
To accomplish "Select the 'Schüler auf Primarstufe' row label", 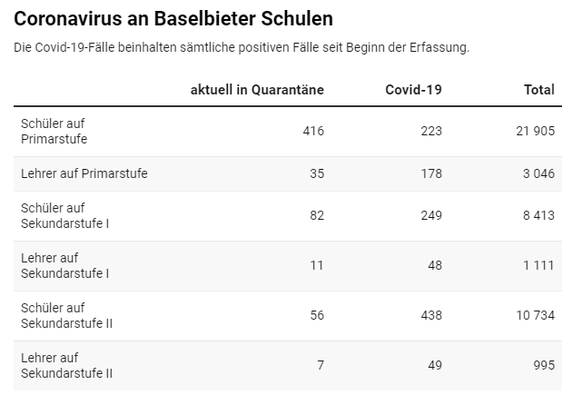I will pyautogui.click(x=54, y=131).
